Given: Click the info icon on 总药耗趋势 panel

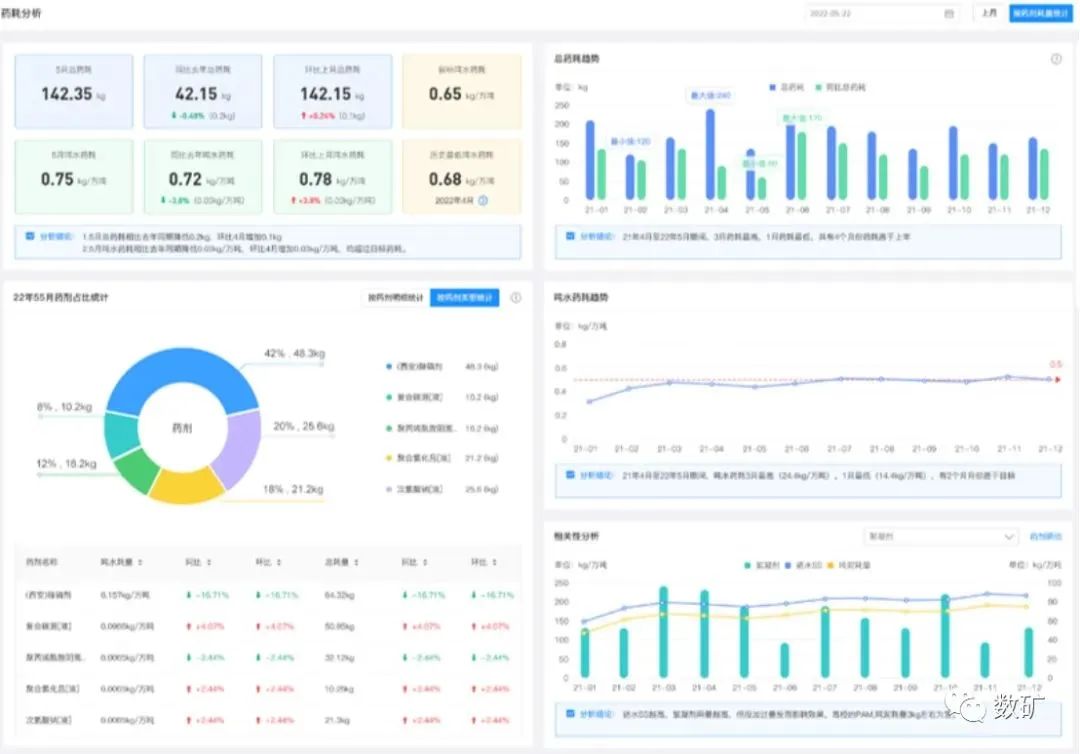Looking at the screenshot, I should [x=1056, y=60].
